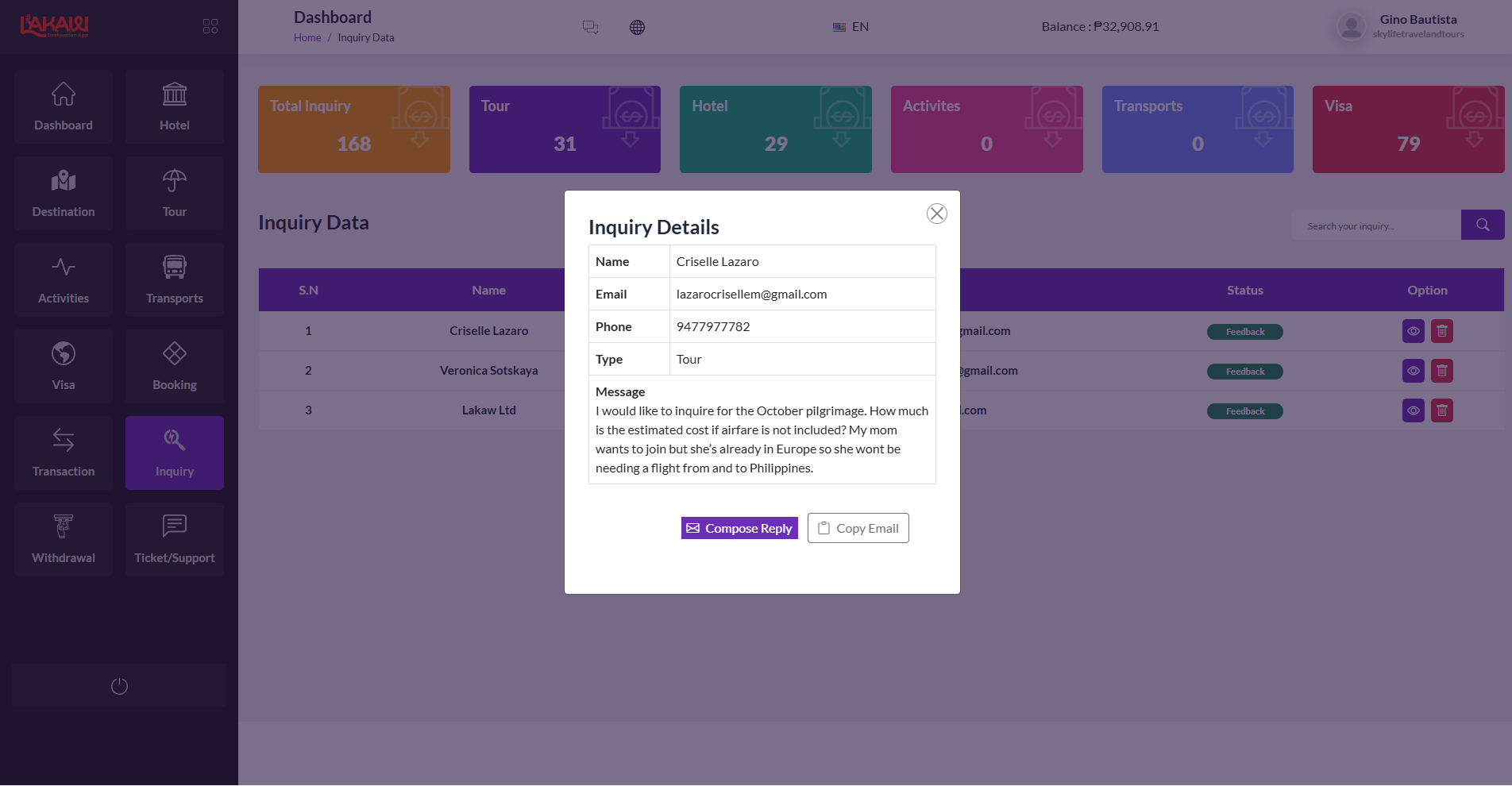Open the Transports bus tile
This screenshot has width=1512, height=786.
175,279
